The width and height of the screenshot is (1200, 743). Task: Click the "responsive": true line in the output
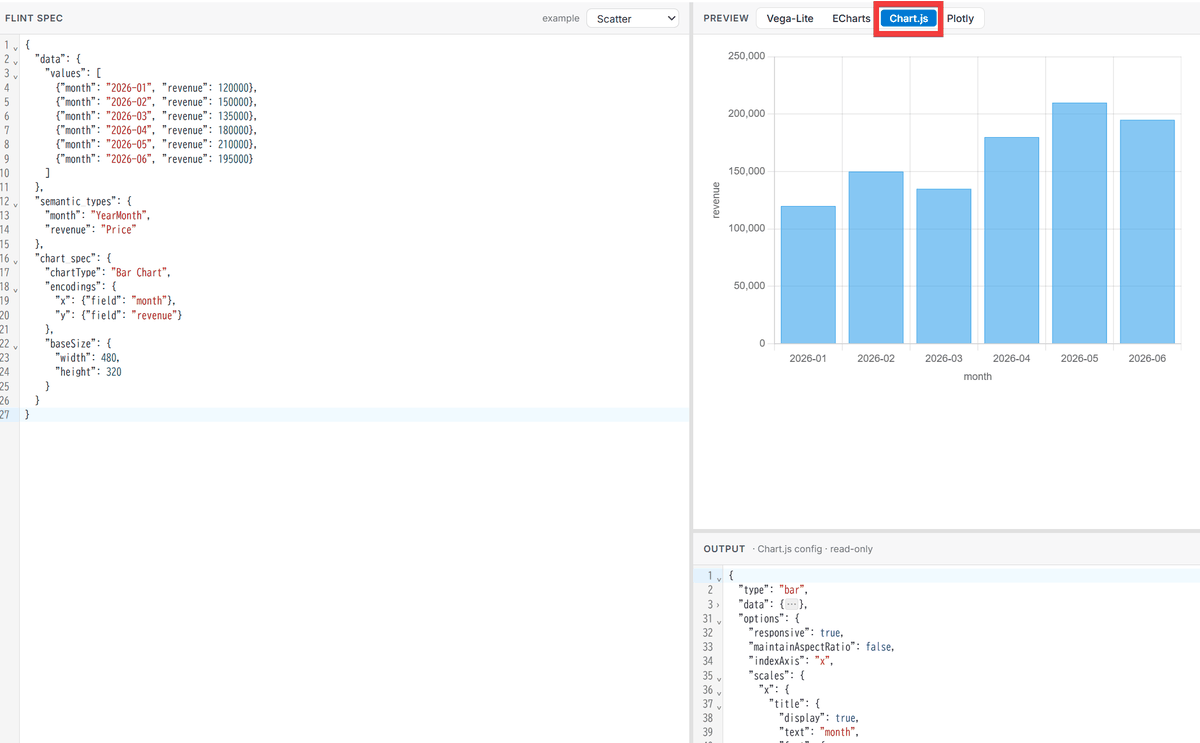pos(796,633)
